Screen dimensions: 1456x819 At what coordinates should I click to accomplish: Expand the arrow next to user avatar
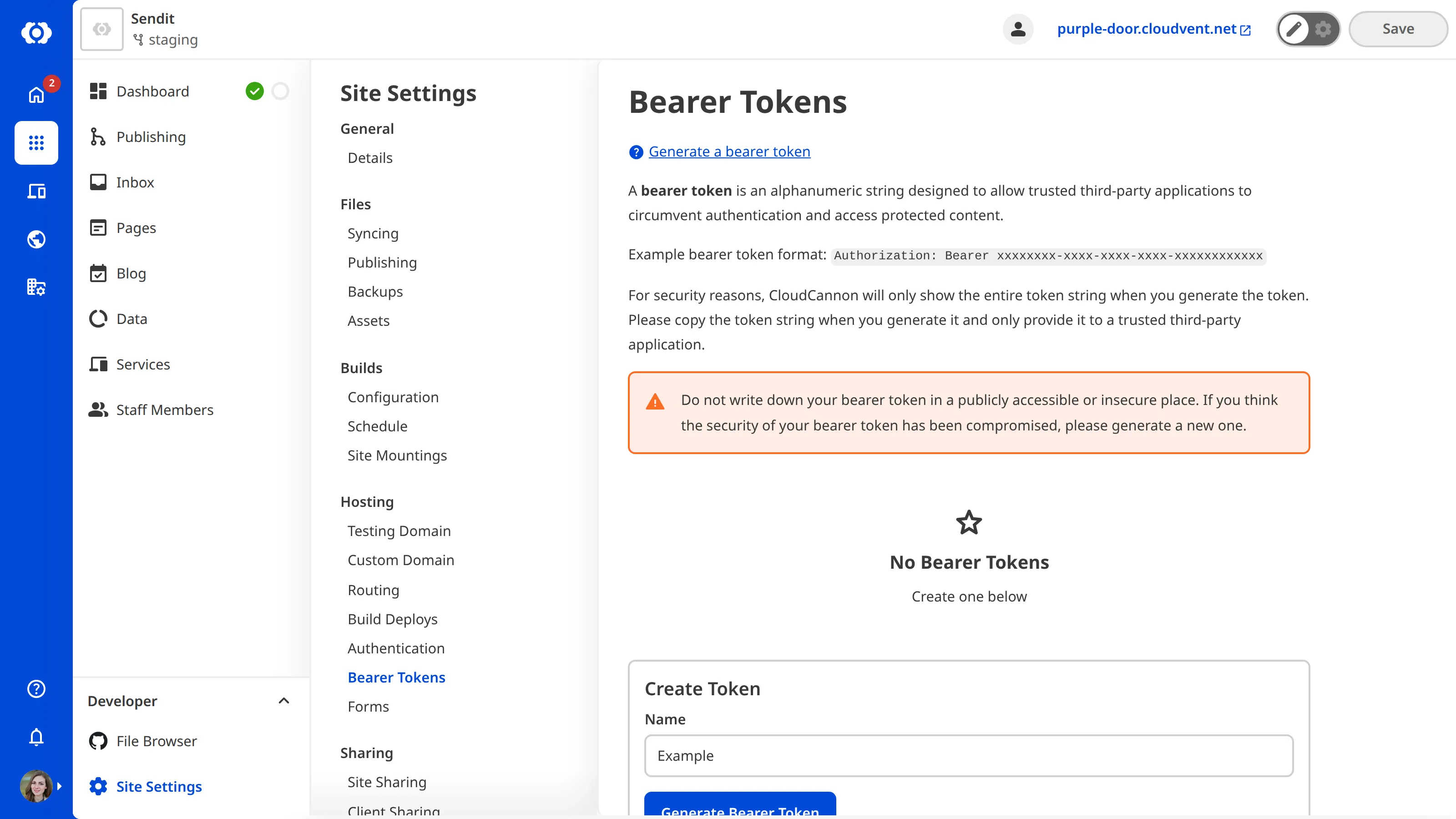pos(59,786)
